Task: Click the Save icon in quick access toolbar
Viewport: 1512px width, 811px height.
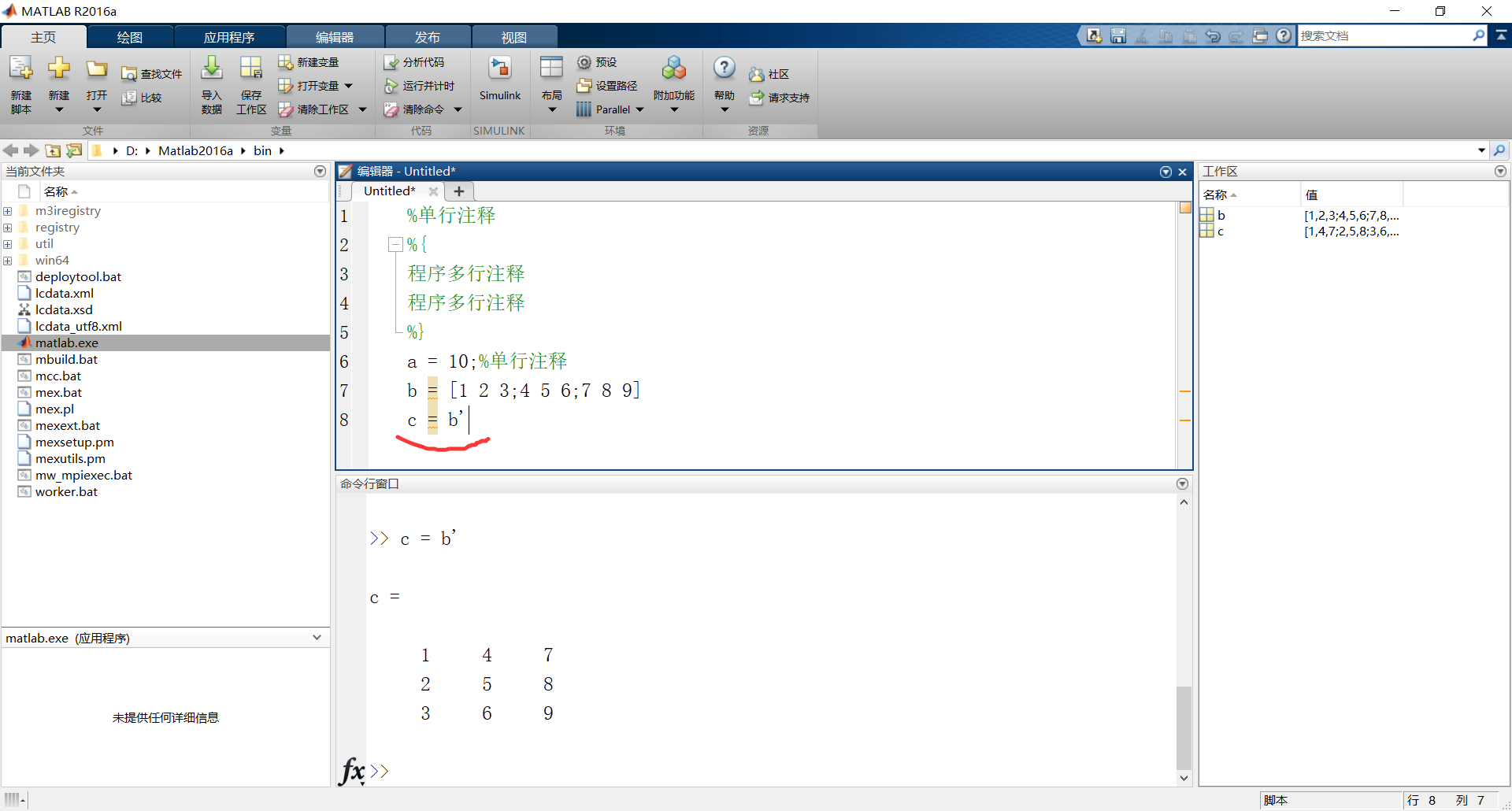Action: (1118, 35)
